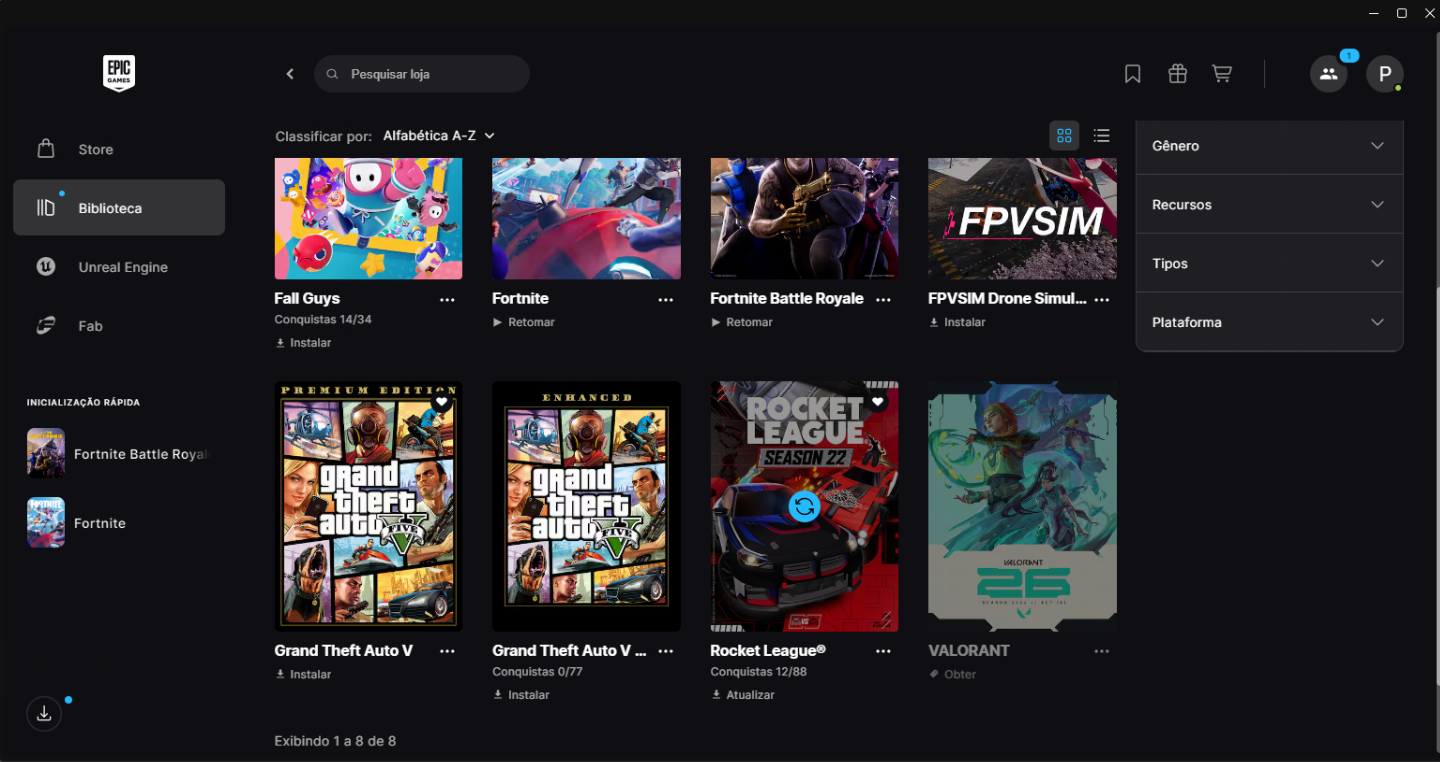Click Instalar under Grand Theft Auto V
Image resolution: width=1440 pixels, height=762 pixels.
(303, 675)
